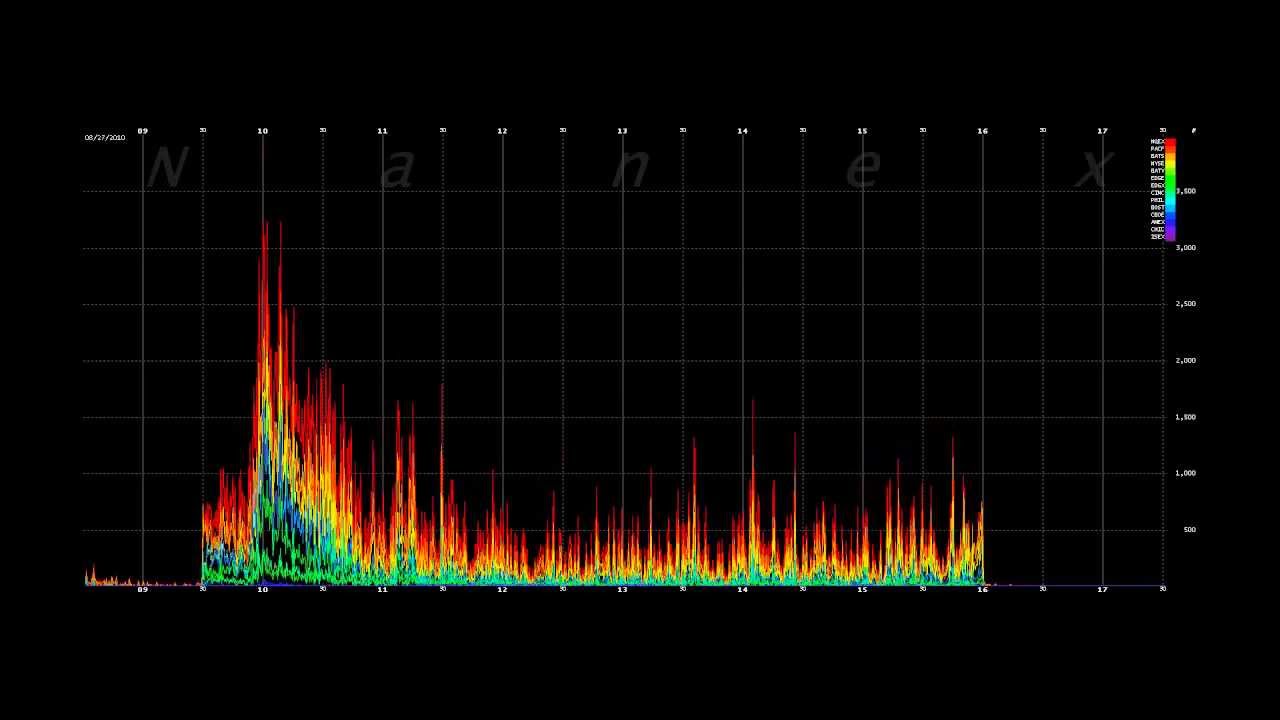1280x720 pixels.
Task: Click hour 12 on the top time axis
Action: coord(503,131)
